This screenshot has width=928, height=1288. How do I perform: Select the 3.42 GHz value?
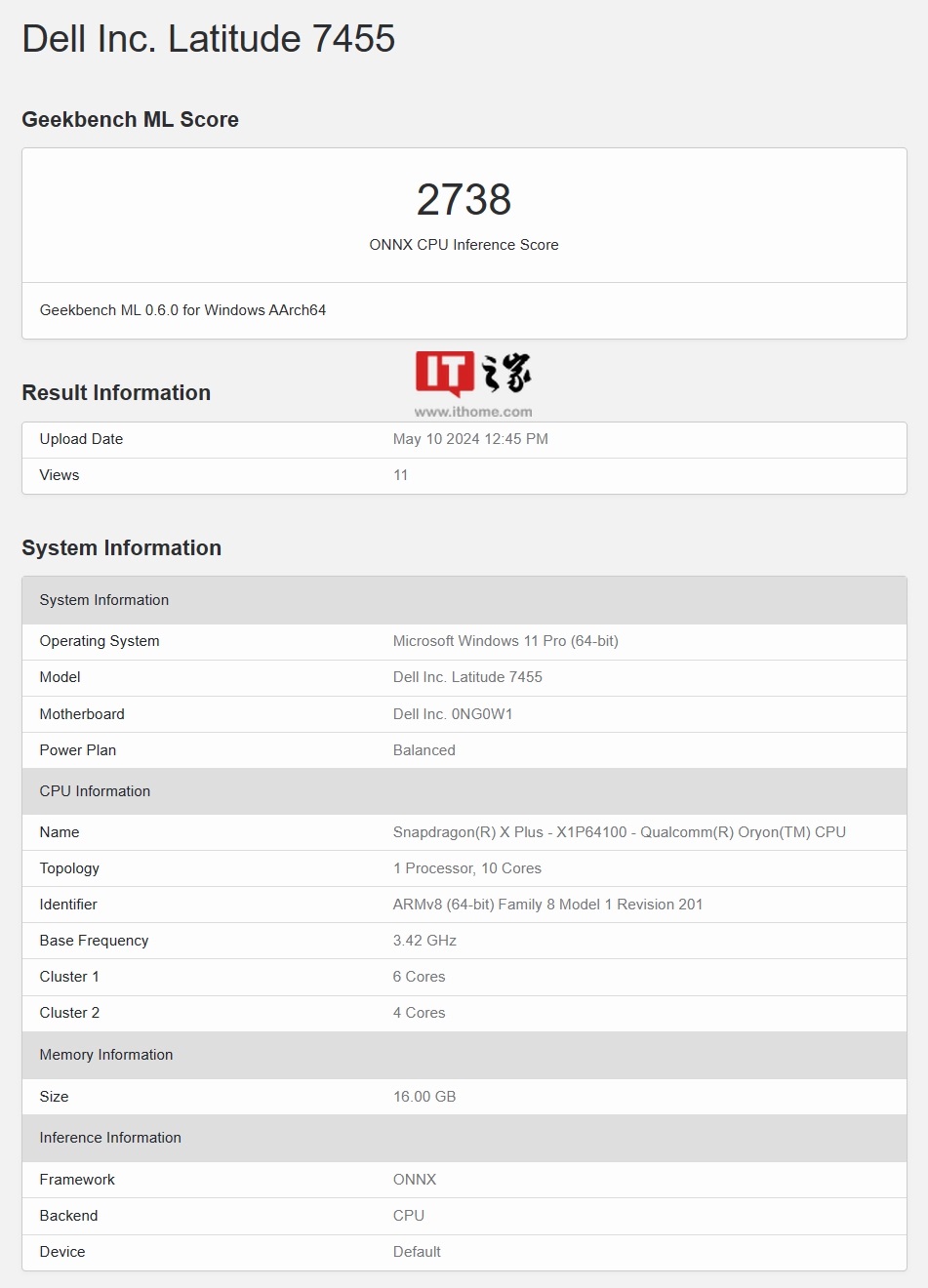click(424, 941)
